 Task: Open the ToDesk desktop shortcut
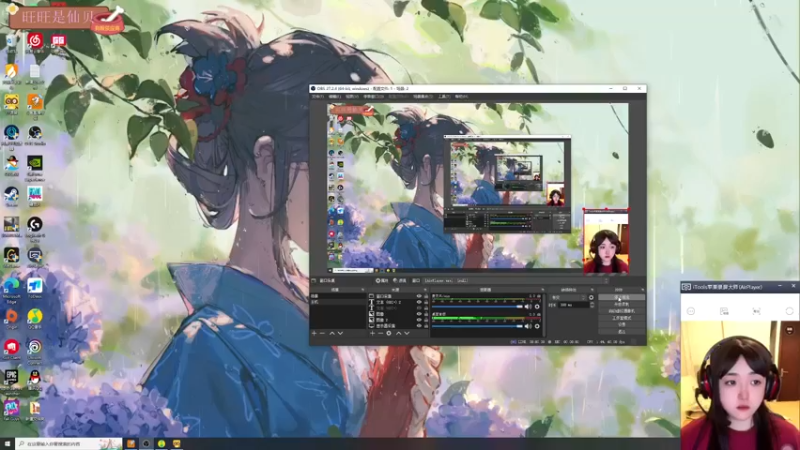[35, 287]
